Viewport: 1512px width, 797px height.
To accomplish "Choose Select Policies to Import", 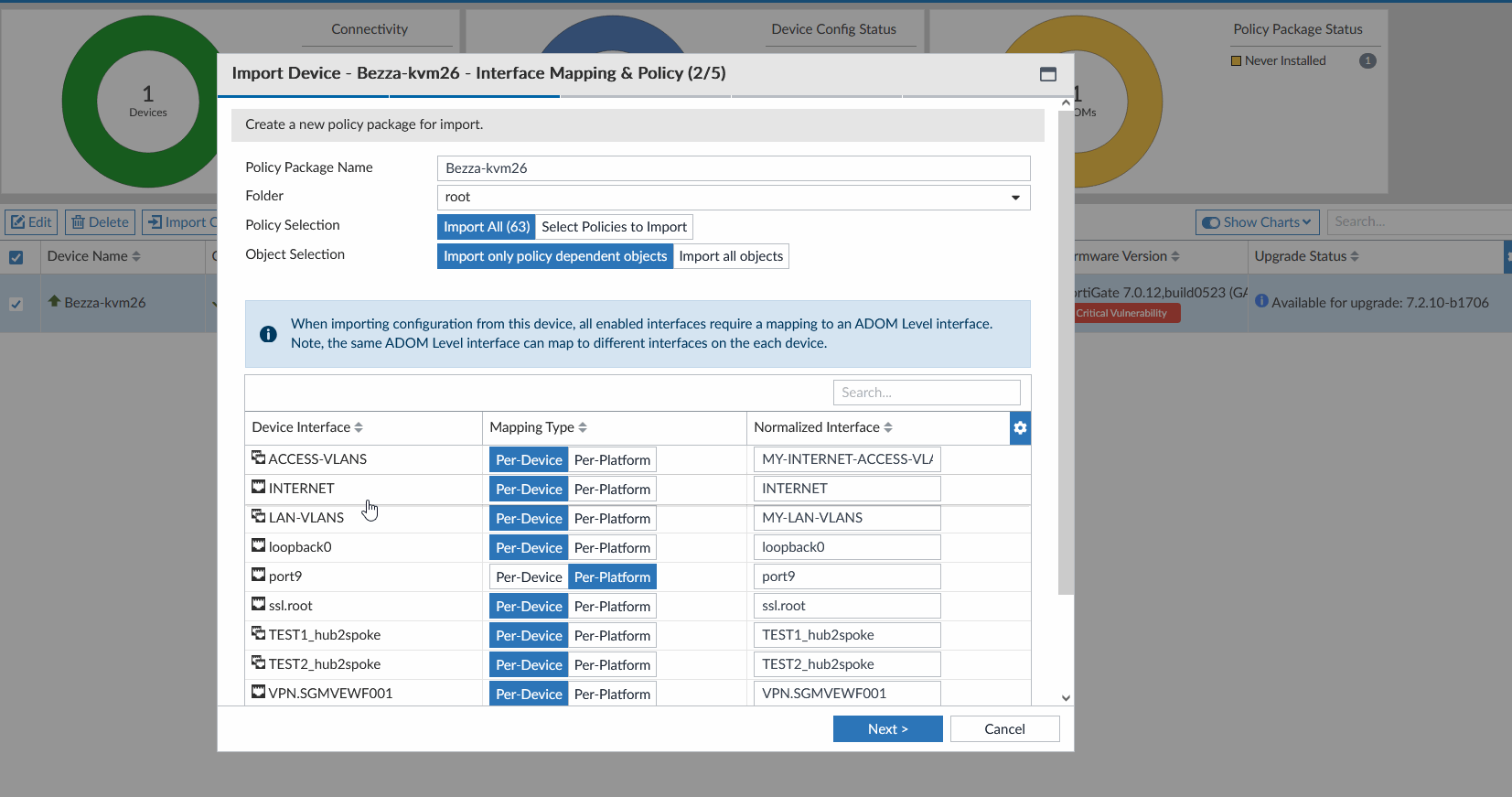I will coord(614,227).
